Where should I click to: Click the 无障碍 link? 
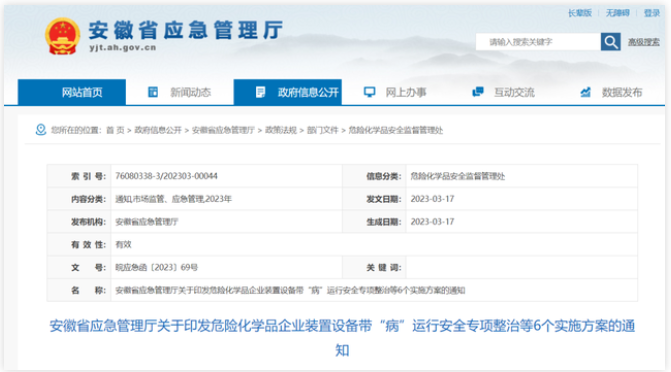[618, 13]
